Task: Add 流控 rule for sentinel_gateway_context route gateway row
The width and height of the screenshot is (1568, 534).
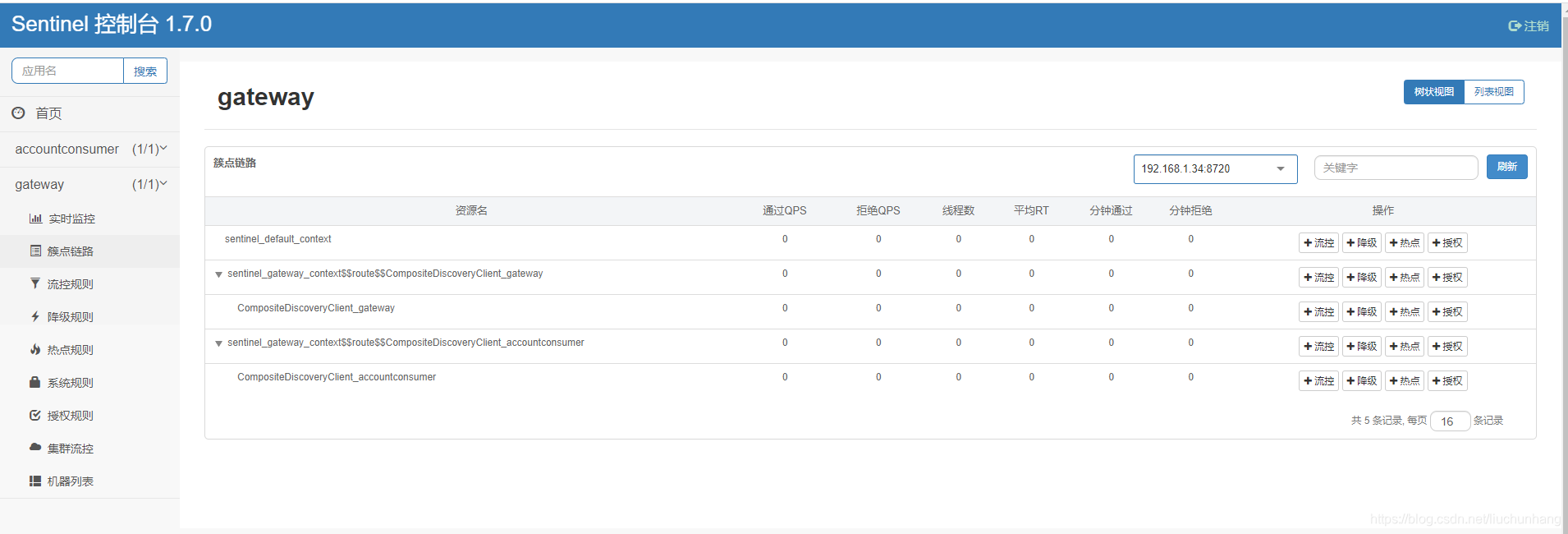Action: point(1318,278)
